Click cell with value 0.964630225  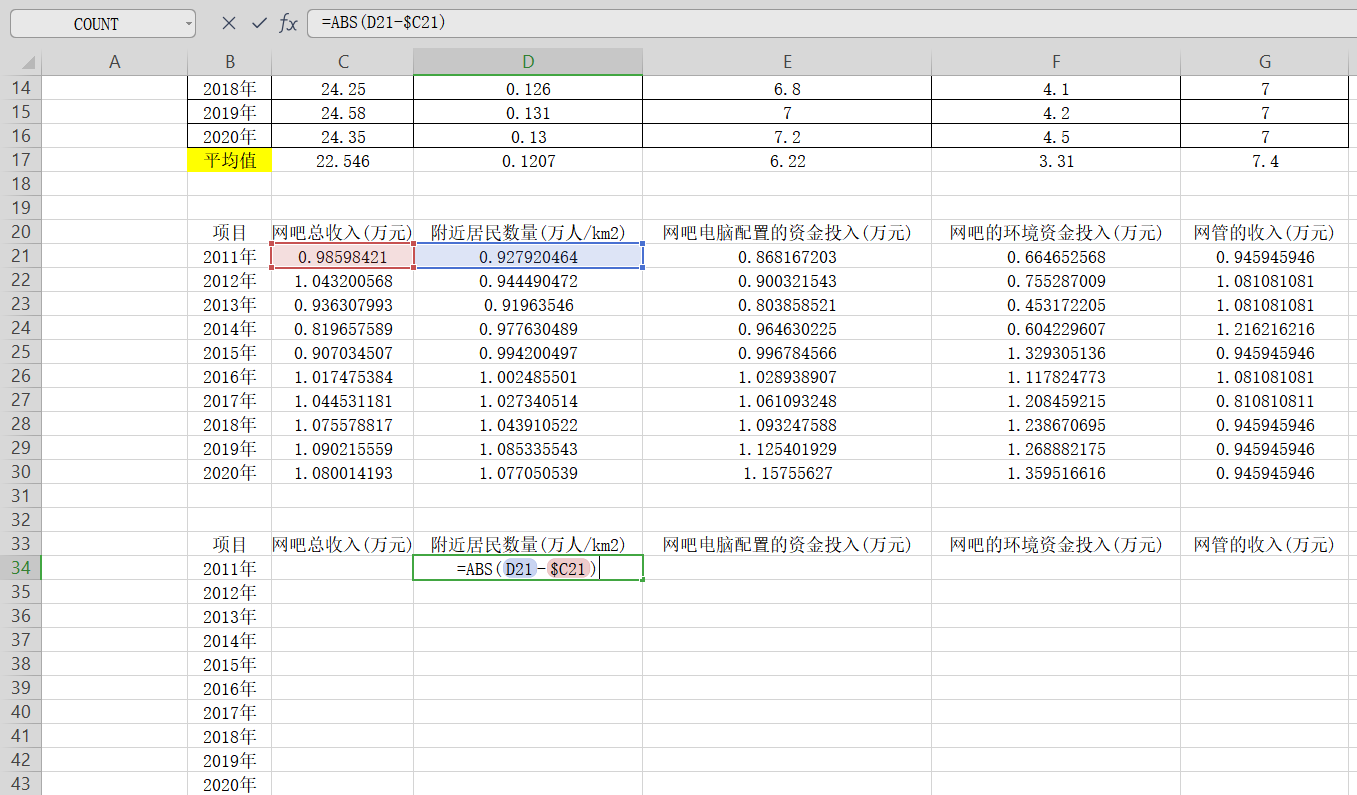(x=787, y=328)
